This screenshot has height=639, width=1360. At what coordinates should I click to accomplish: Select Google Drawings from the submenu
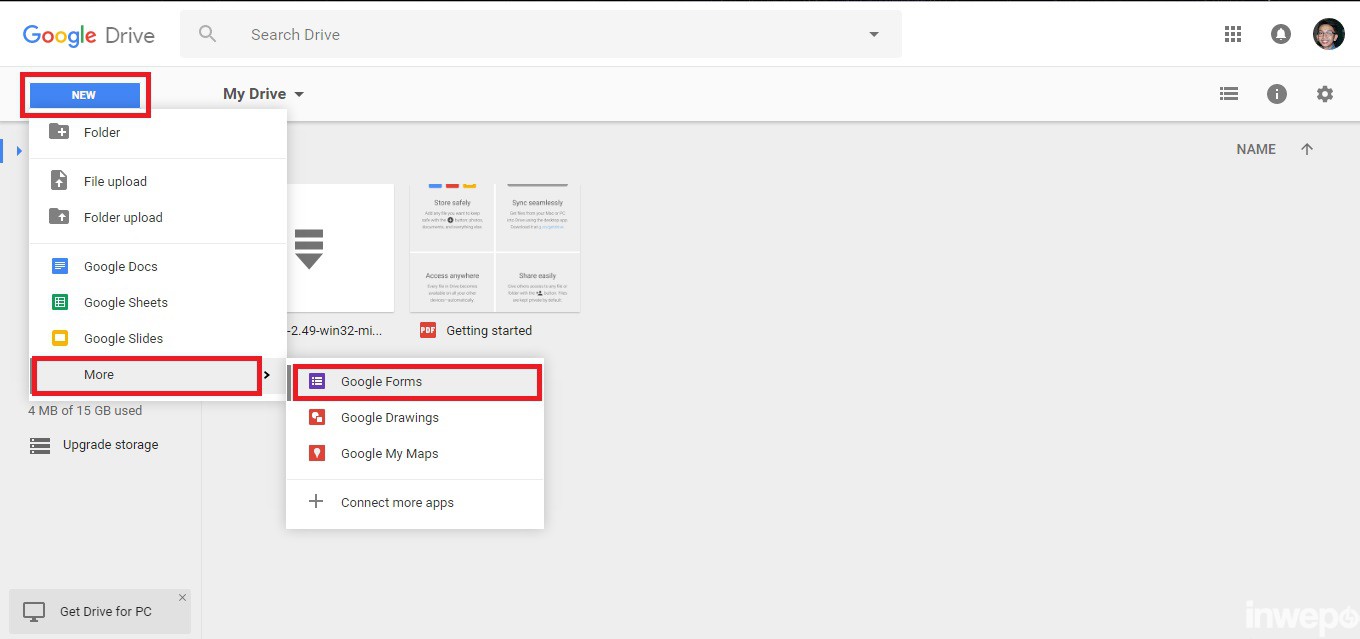[415, 417]
